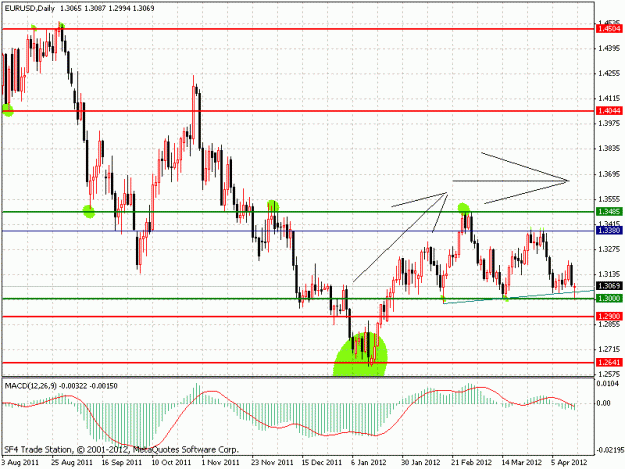
Task: Click the 1.3069 current price label
Action: tap(609, 286)
